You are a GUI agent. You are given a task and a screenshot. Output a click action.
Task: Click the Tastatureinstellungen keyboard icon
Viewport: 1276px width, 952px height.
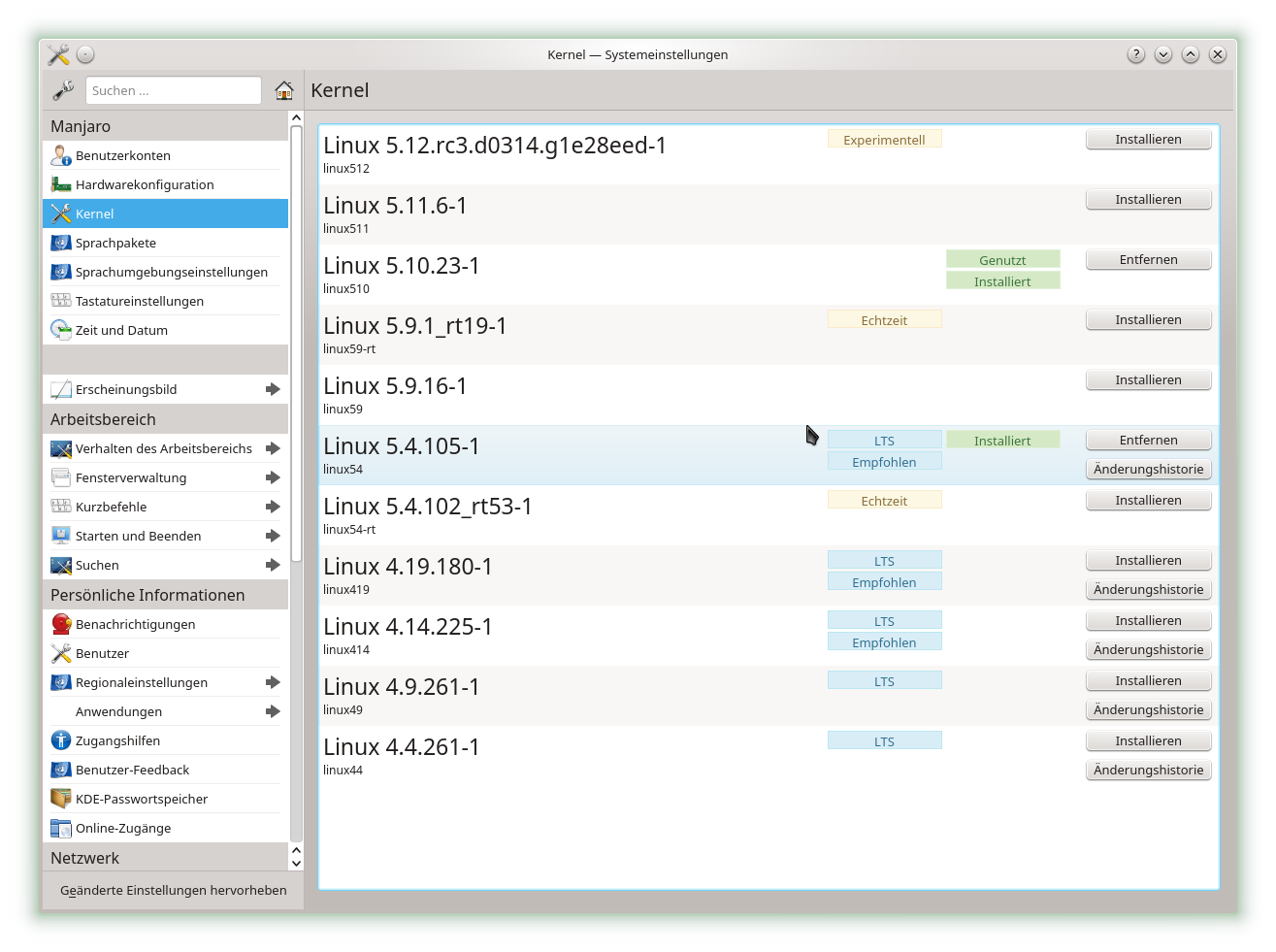click(61, 301)
